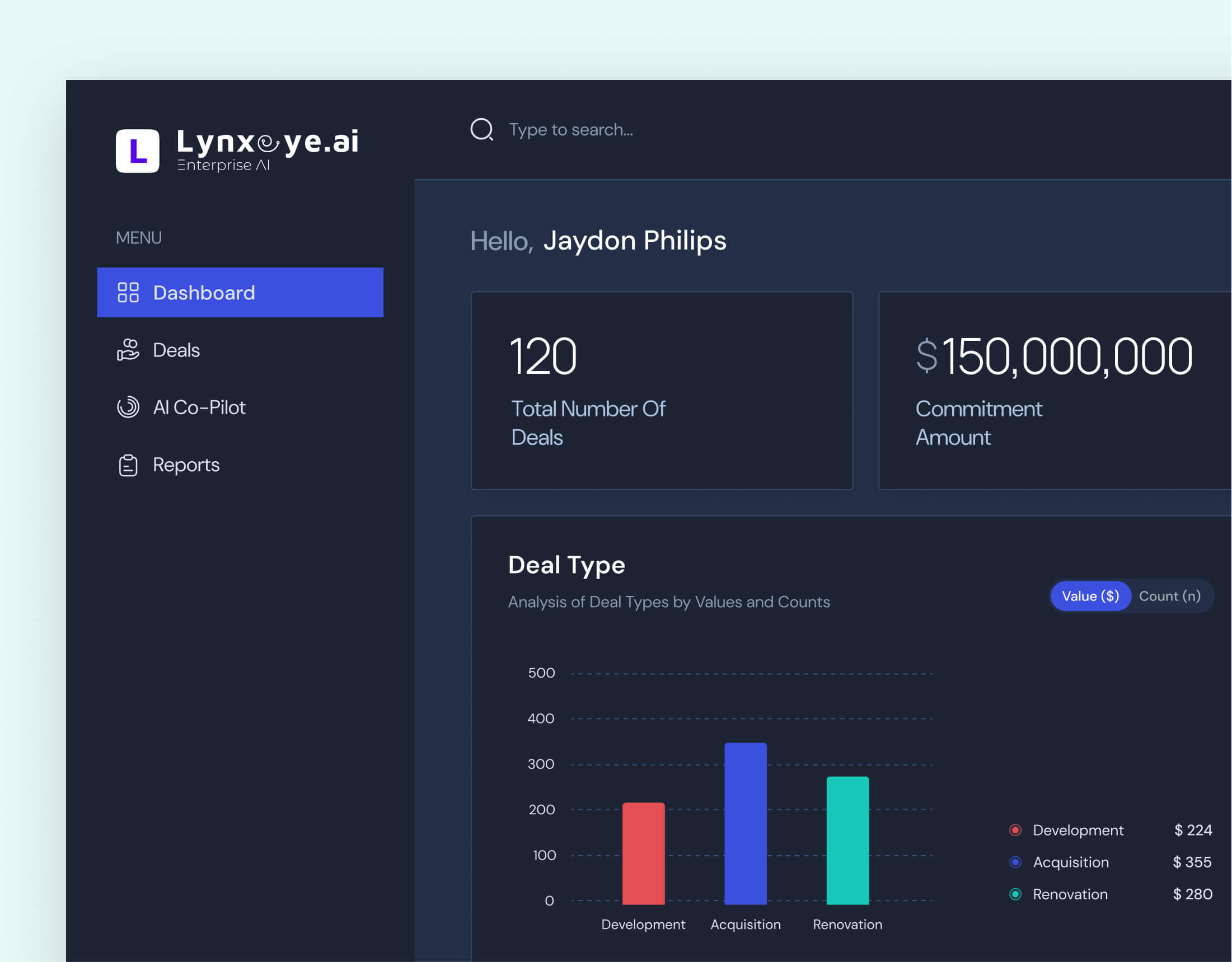1232x962 pixels.
Task: Click the Deals handshake icon
Action: (129, 350)
